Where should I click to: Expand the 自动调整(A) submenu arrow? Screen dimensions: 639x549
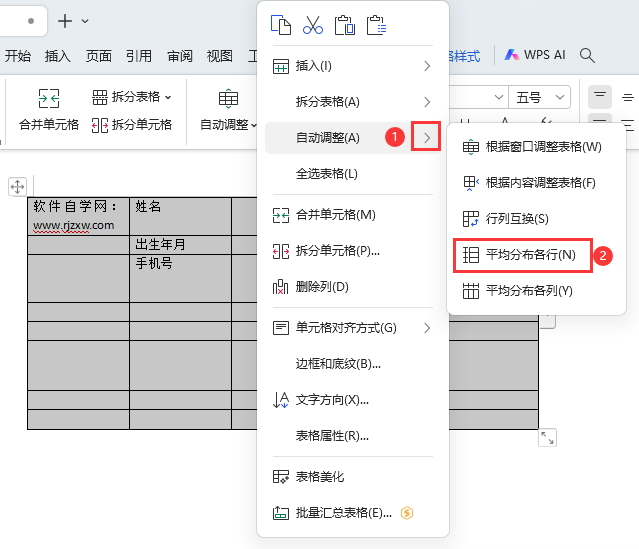pyautogui.click(x=426, y=137)
